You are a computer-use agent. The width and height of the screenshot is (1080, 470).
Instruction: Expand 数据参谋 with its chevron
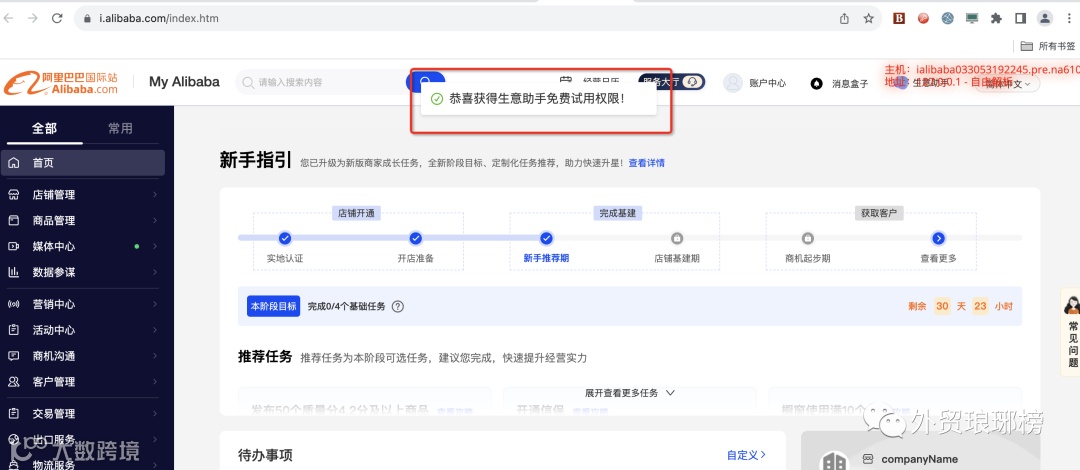(x=155, y=272)
